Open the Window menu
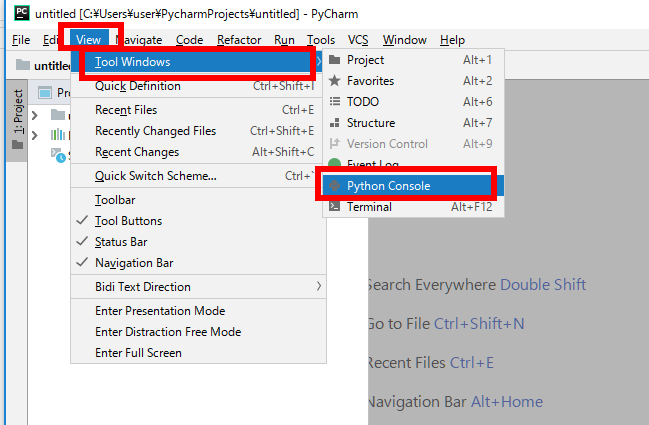Image resolution: width=649 pixels, height=425 pixels. 404,40
